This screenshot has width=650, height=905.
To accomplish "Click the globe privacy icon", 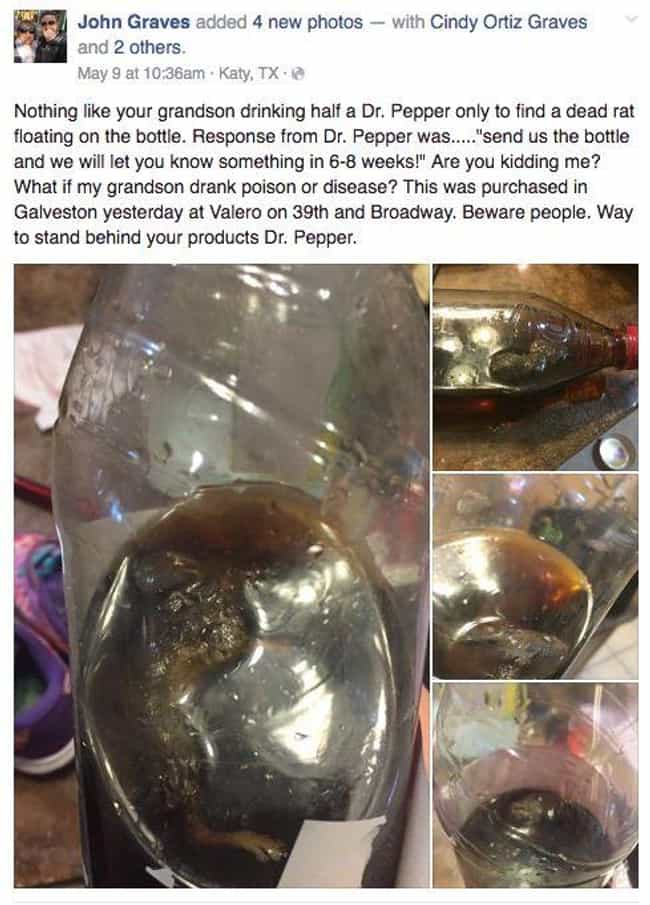I will pyautogui.click(x=297, y=74).
